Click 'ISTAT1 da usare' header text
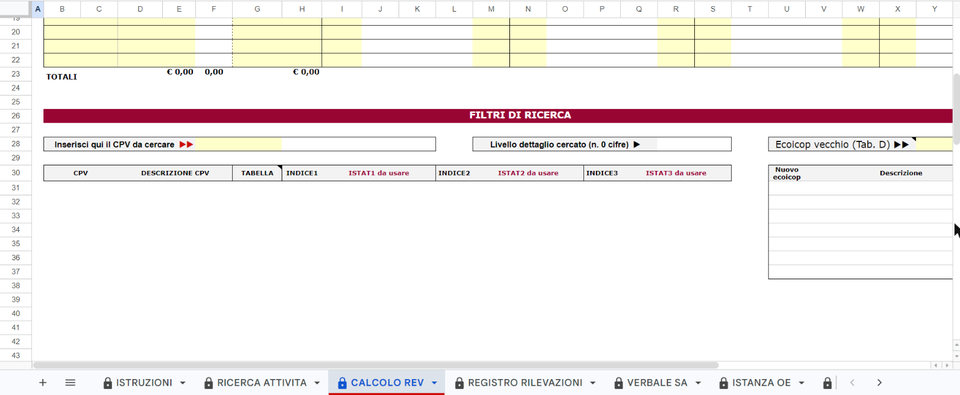 click(379, 173)
